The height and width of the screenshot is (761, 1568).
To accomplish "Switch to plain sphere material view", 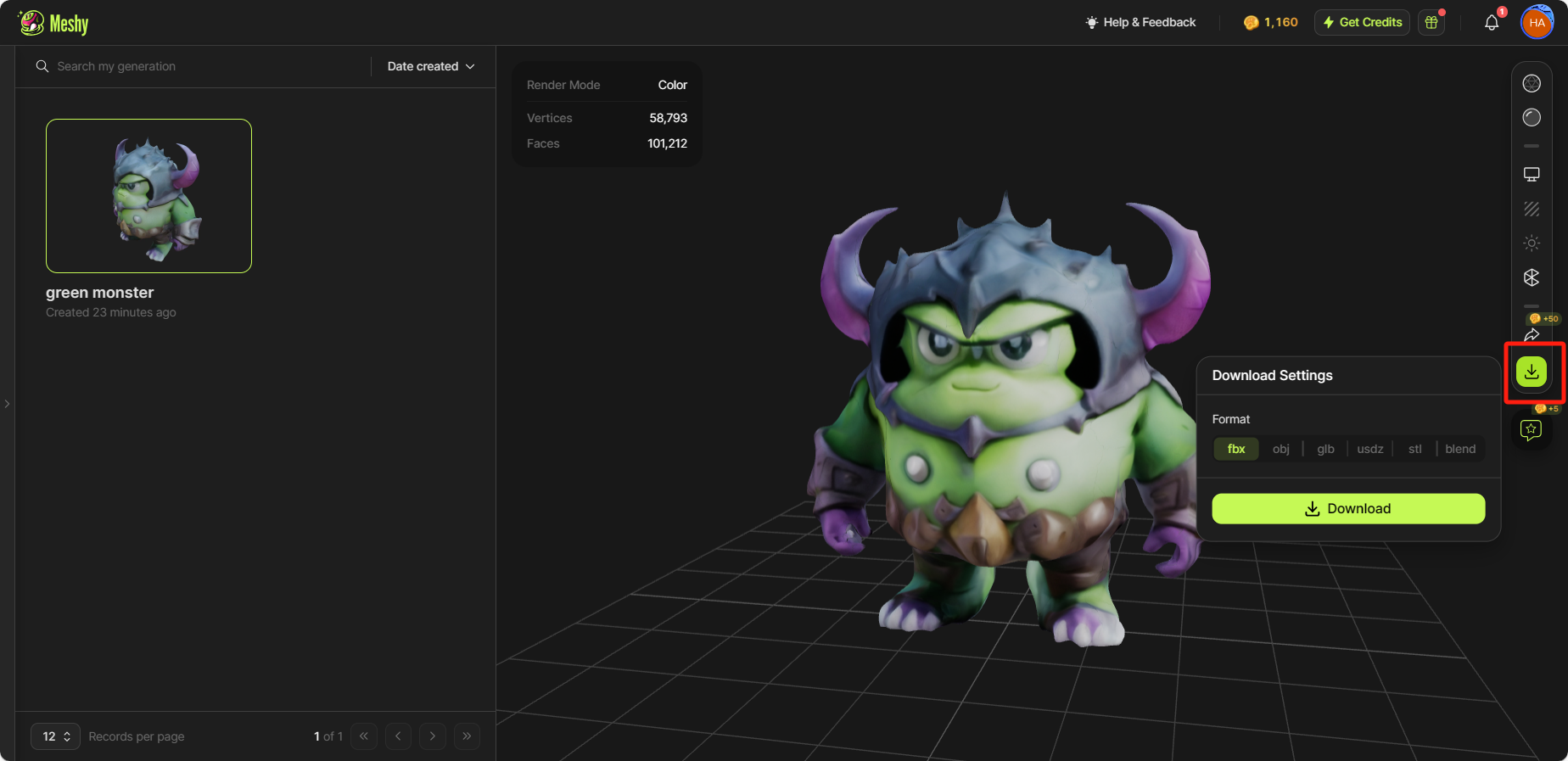I will point(1532,117).
